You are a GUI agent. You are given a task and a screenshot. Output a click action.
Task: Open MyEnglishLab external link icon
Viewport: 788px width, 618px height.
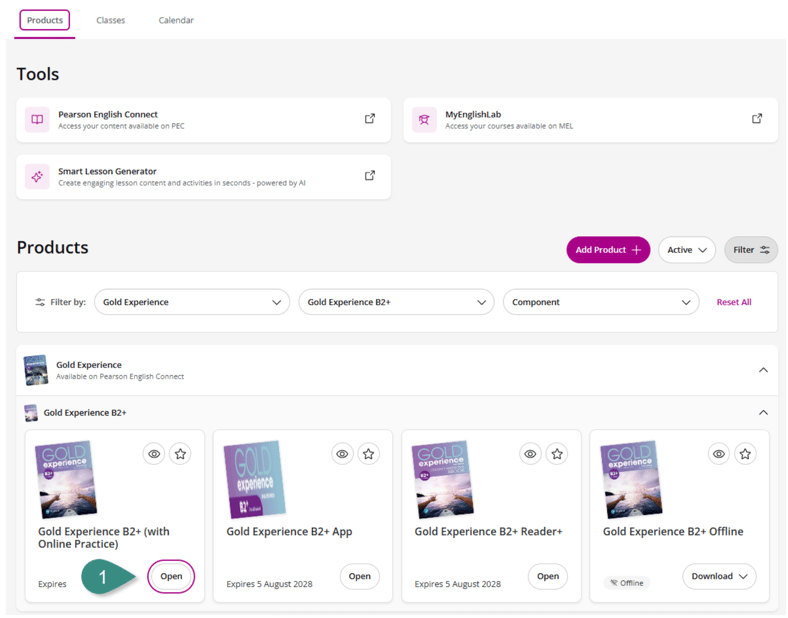click(757, 119)
